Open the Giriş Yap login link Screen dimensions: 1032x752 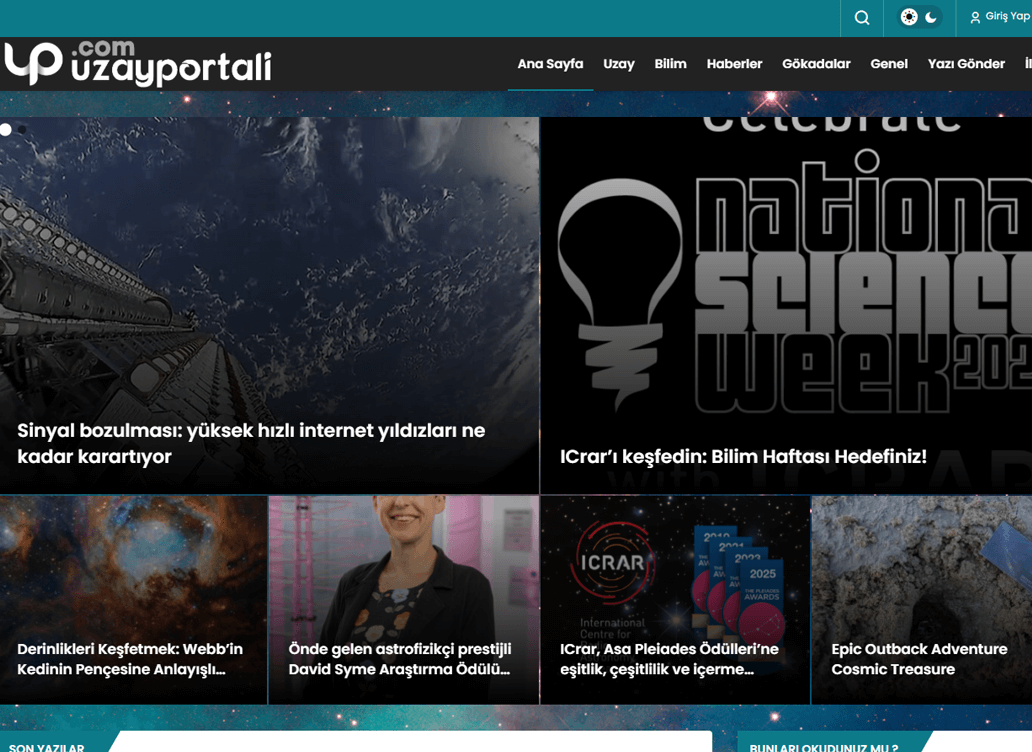(1007, 16)
